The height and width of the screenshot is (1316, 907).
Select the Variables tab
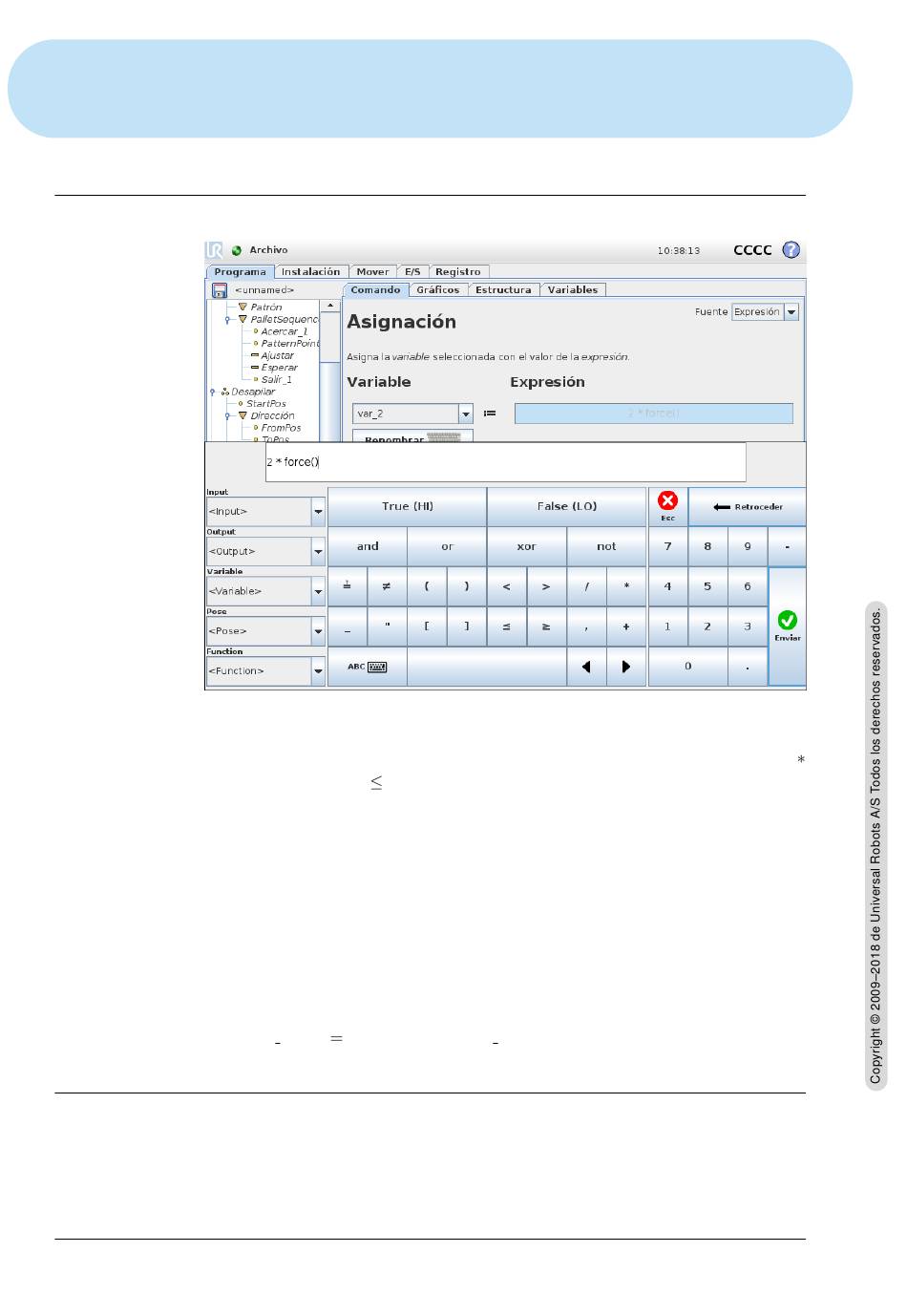point(573,290)
